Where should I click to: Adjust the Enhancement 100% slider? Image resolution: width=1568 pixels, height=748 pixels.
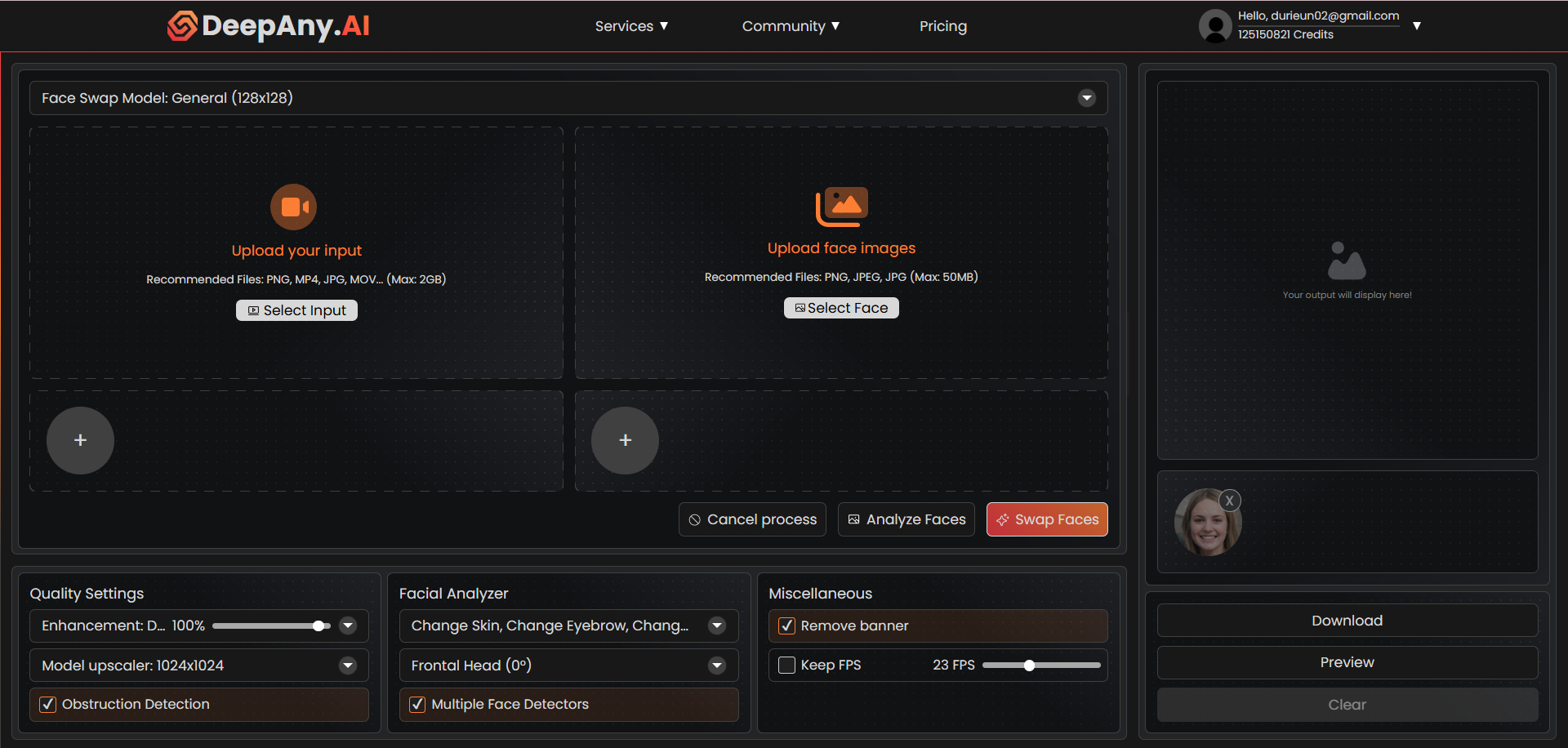(x=271, y=626)
